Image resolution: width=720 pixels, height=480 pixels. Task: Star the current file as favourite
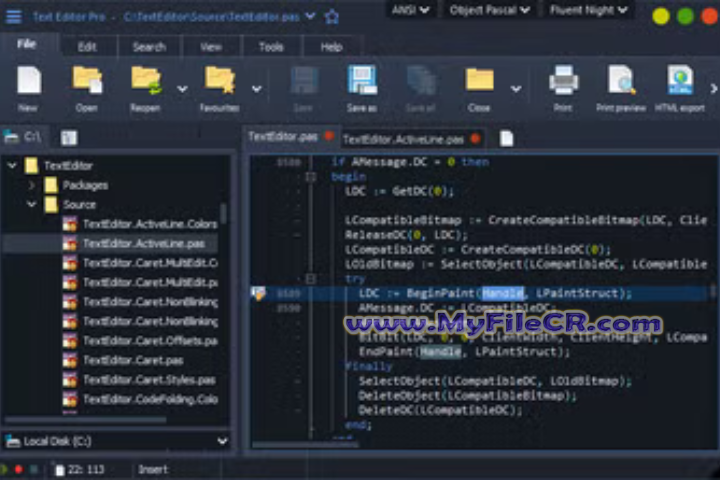[x=332, y=17]
